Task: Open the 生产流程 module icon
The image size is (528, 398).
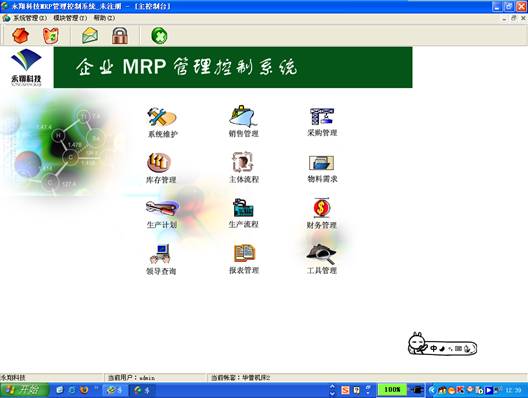Action: (x=243, y=207)
